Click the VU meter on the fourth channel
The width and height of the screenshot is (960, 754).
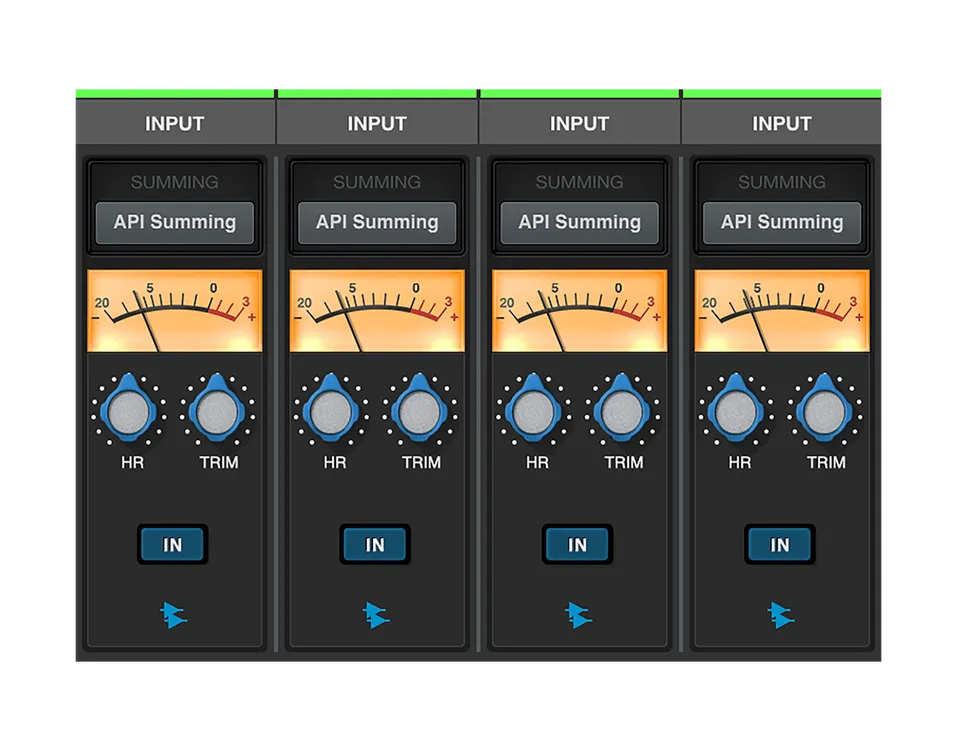coord(782,311)
